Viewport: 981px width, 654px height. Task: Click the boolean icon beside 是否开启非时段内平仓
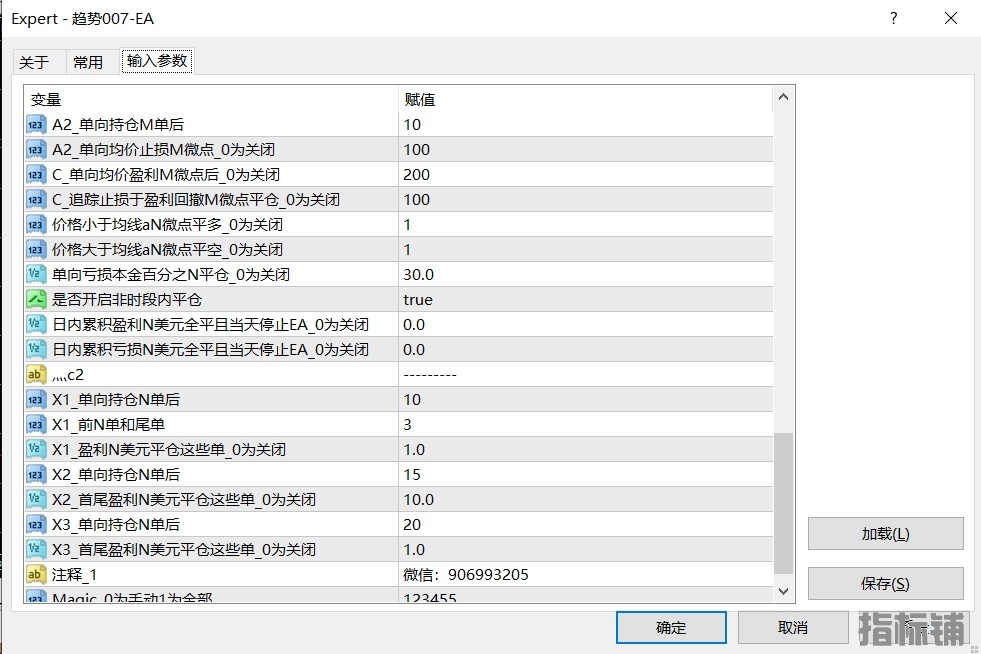(x=36, y=300)
